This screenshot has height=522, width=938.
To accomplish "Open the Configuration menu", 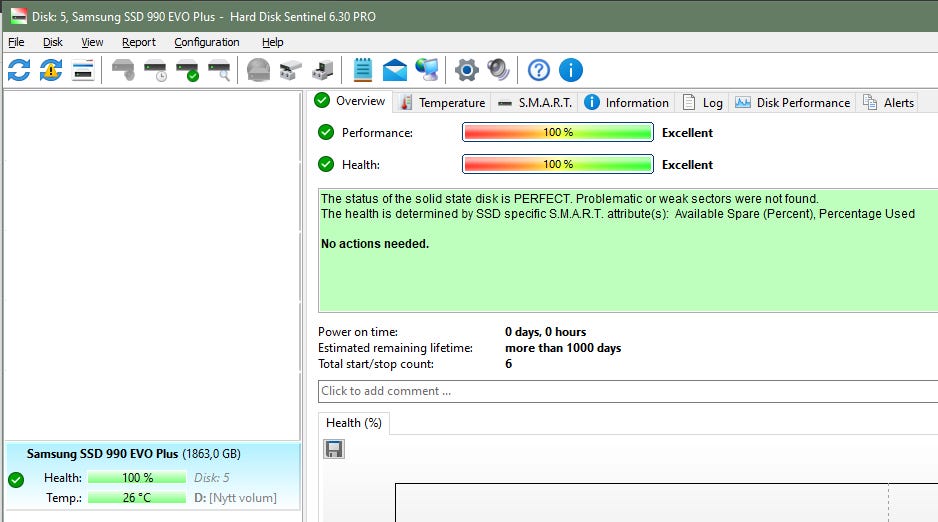I will (x=207, y=42).
